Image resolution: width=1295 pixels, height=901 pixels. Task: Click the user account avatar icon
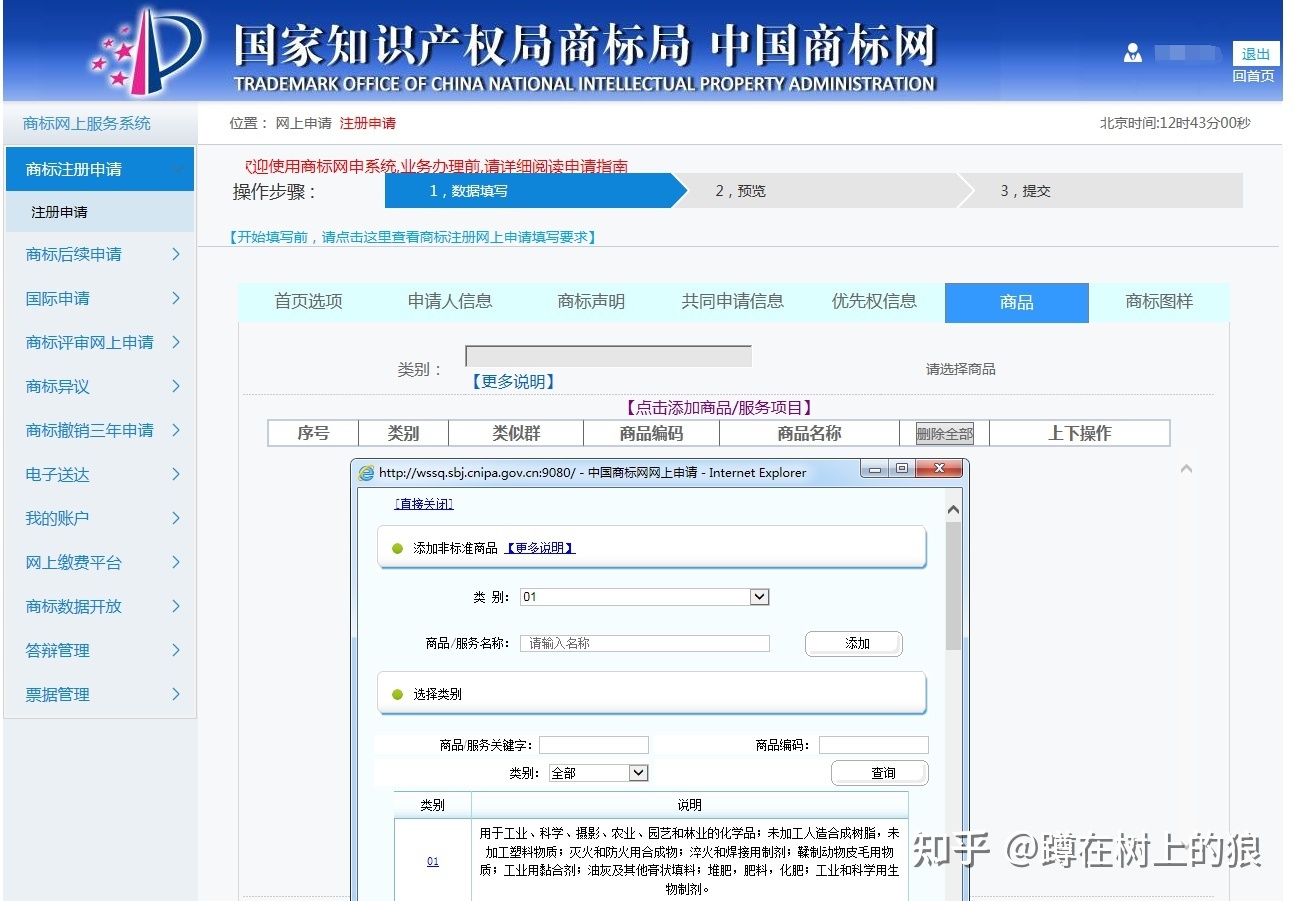pyautogui.click(x=1132, y=53)
